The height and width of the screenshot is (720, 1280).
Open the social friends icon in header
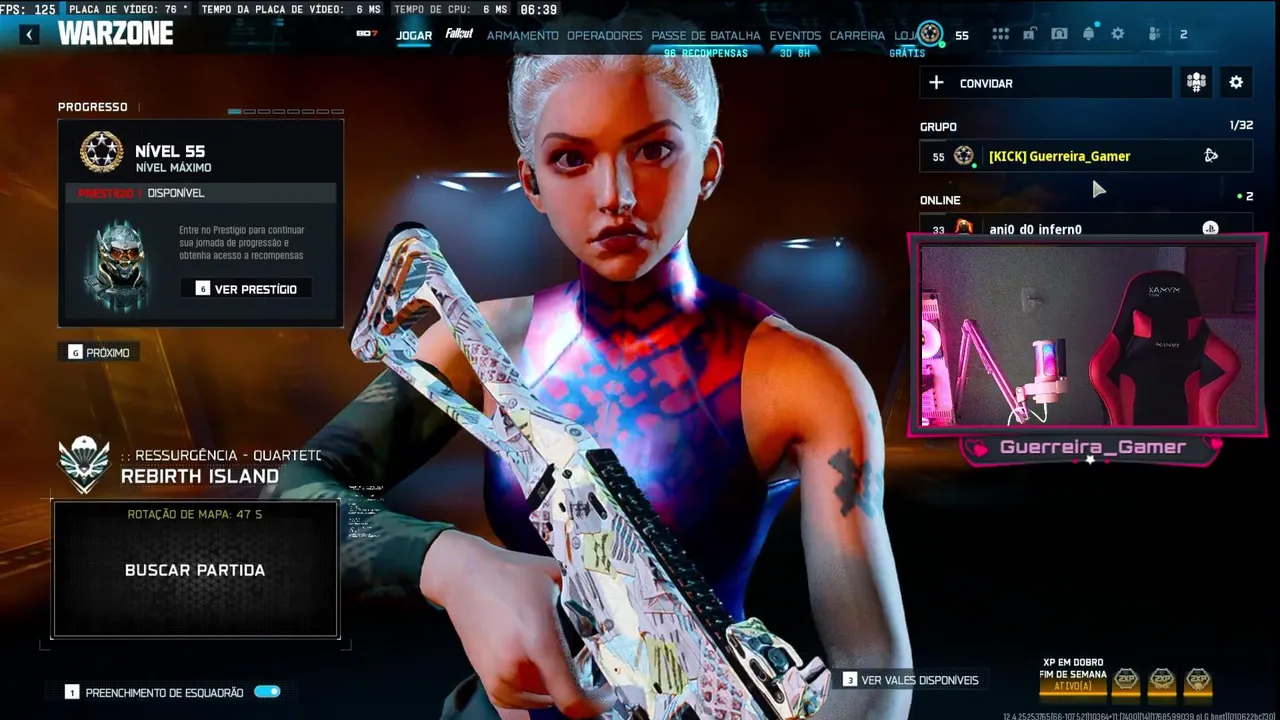click(1154, 34)
